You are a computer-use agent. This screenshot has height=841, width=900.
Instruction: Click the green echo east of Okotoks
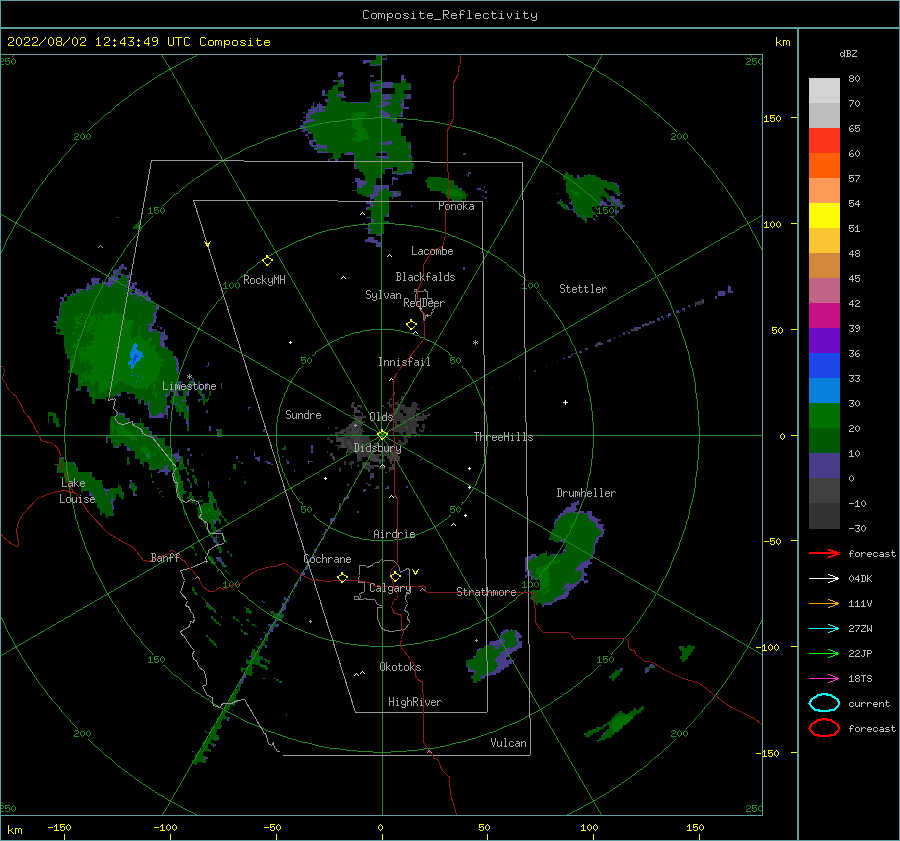492,654
